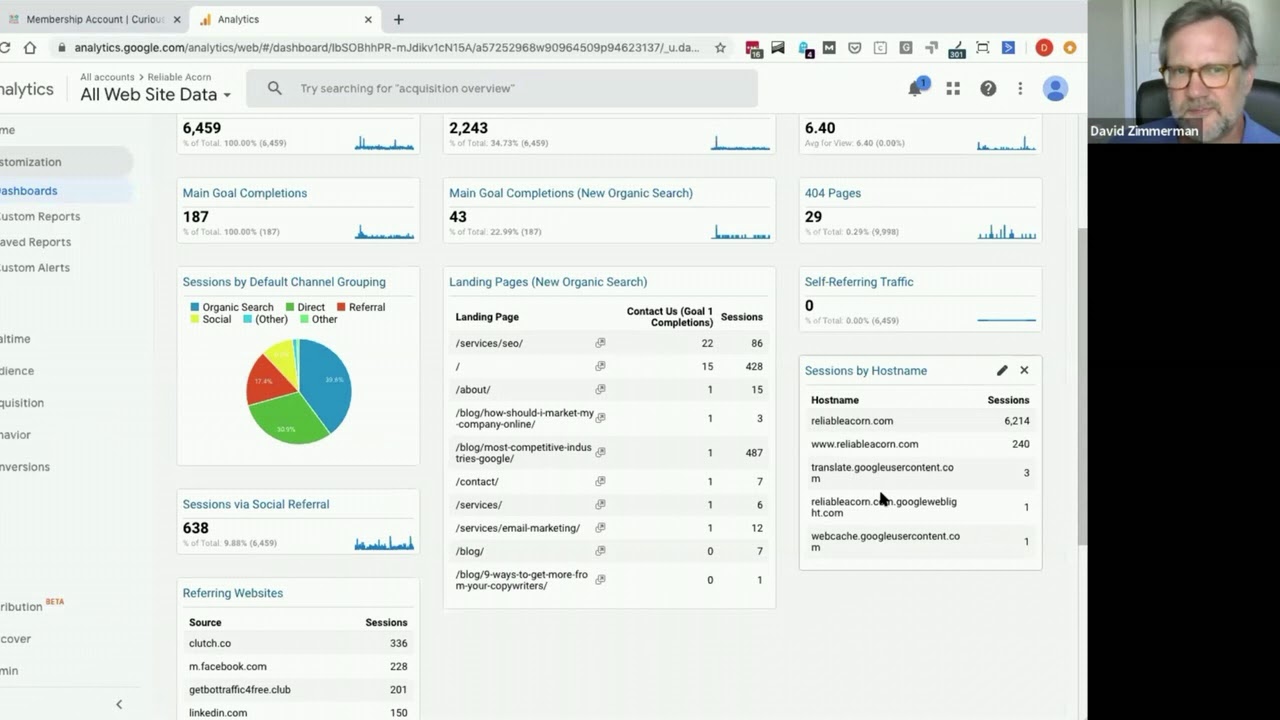Image resolution: width=1280 pixels, height=720 pixels.
Task: Click the Pocket extension icon
Action: click(854, 47)
